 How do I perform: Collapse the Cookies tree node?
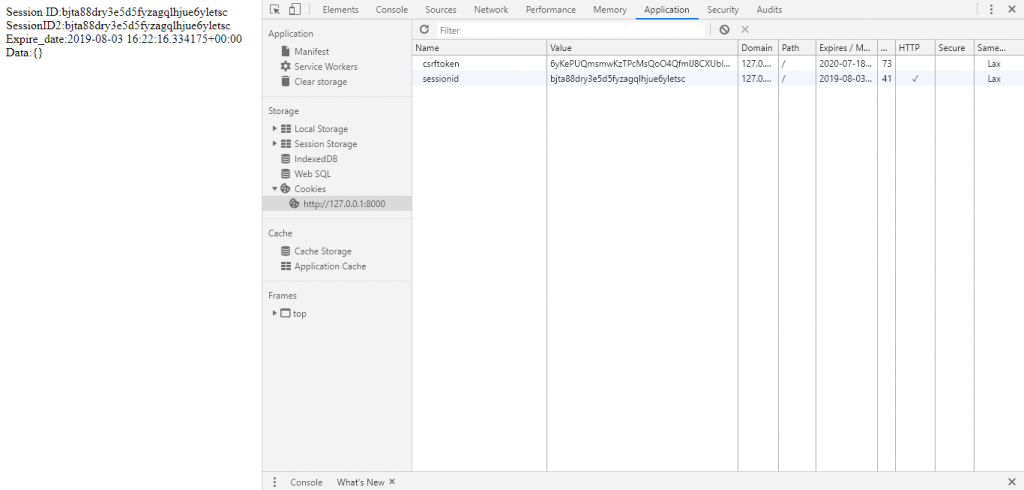tap(275, 189)
